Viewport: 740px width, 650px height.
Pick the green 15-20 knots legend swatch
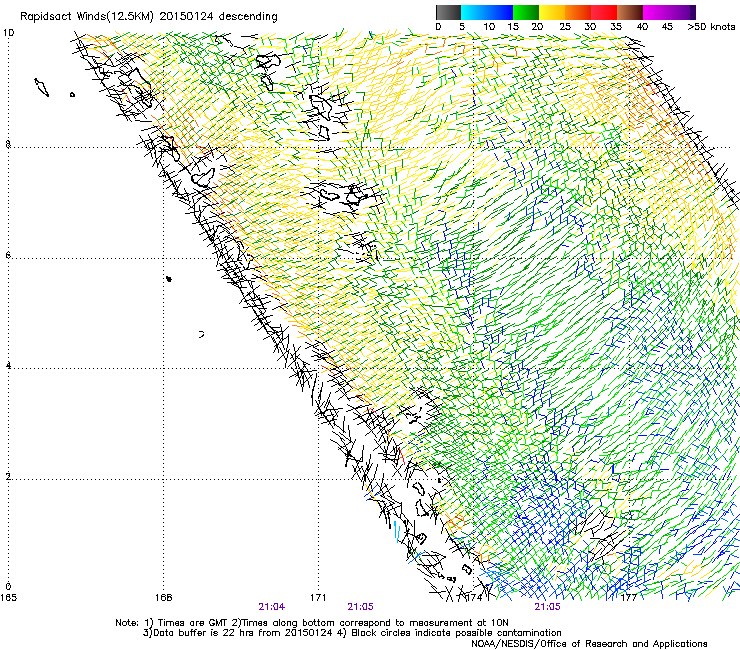click(526, 12)
